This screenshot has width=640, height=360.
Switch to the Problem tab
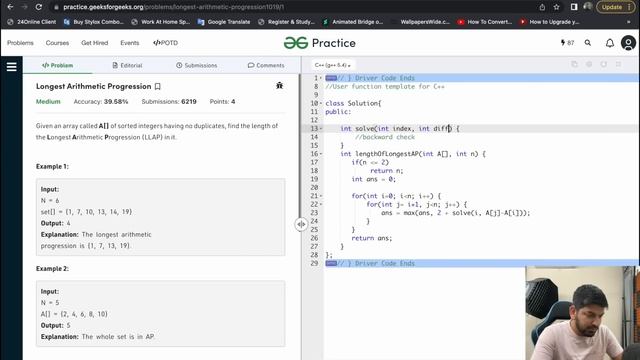click(x=58, y=65)
